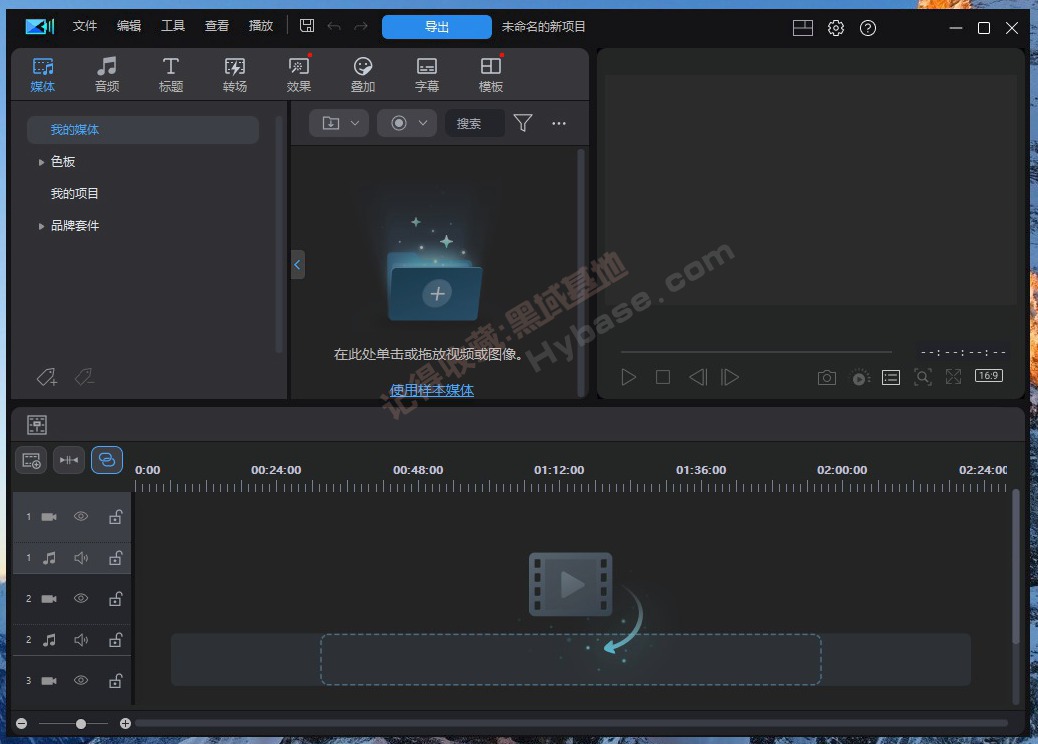Take a snapshot with the camera icon
This screenshot has height=744, width=1038.
pos(827,377)
